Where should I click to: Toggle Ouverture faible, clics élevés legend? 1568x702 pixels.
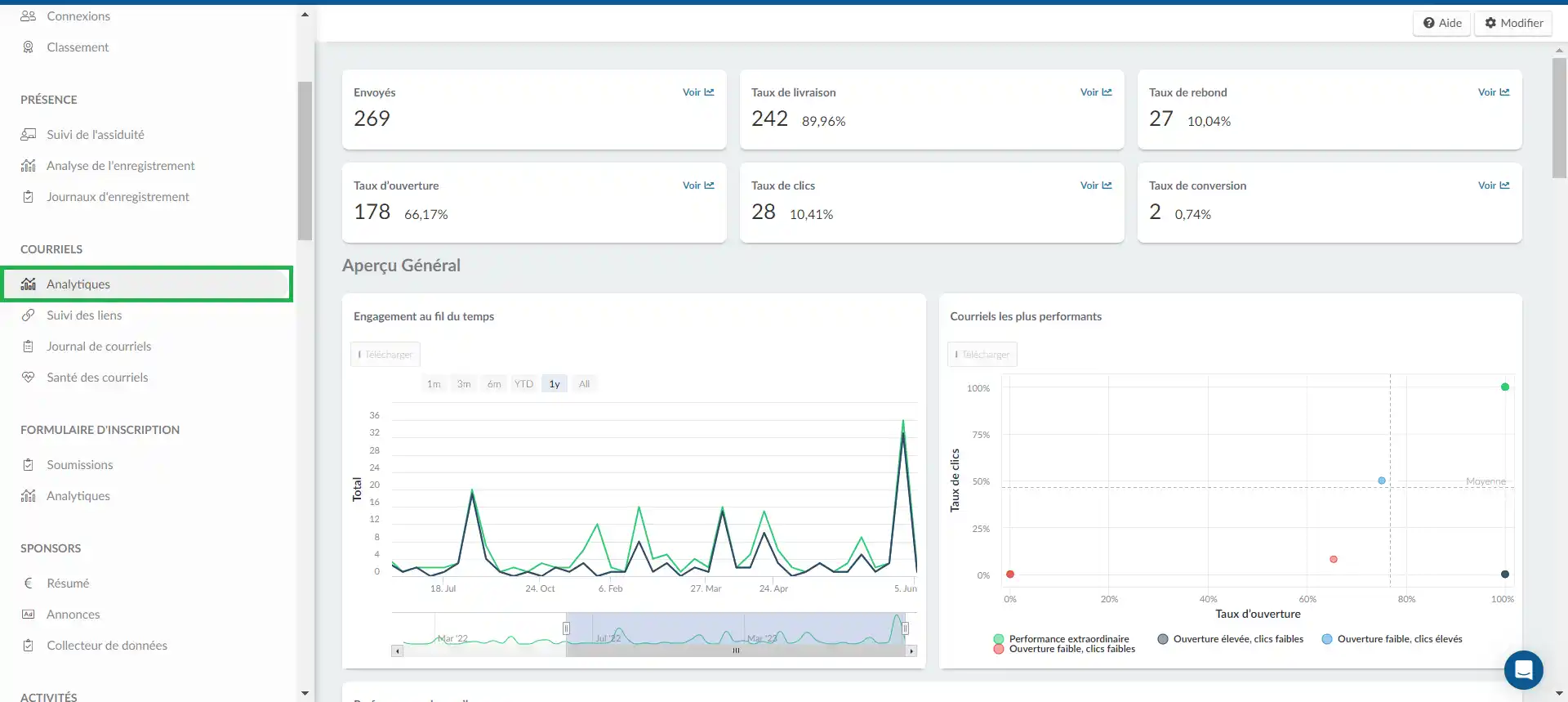tap(1392, 639)
